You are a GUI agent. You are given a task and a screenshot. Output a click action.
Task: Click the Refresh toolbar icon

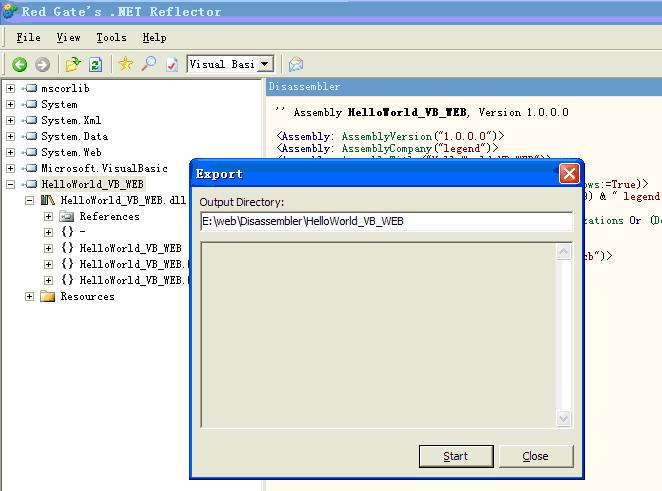point(95,65)
